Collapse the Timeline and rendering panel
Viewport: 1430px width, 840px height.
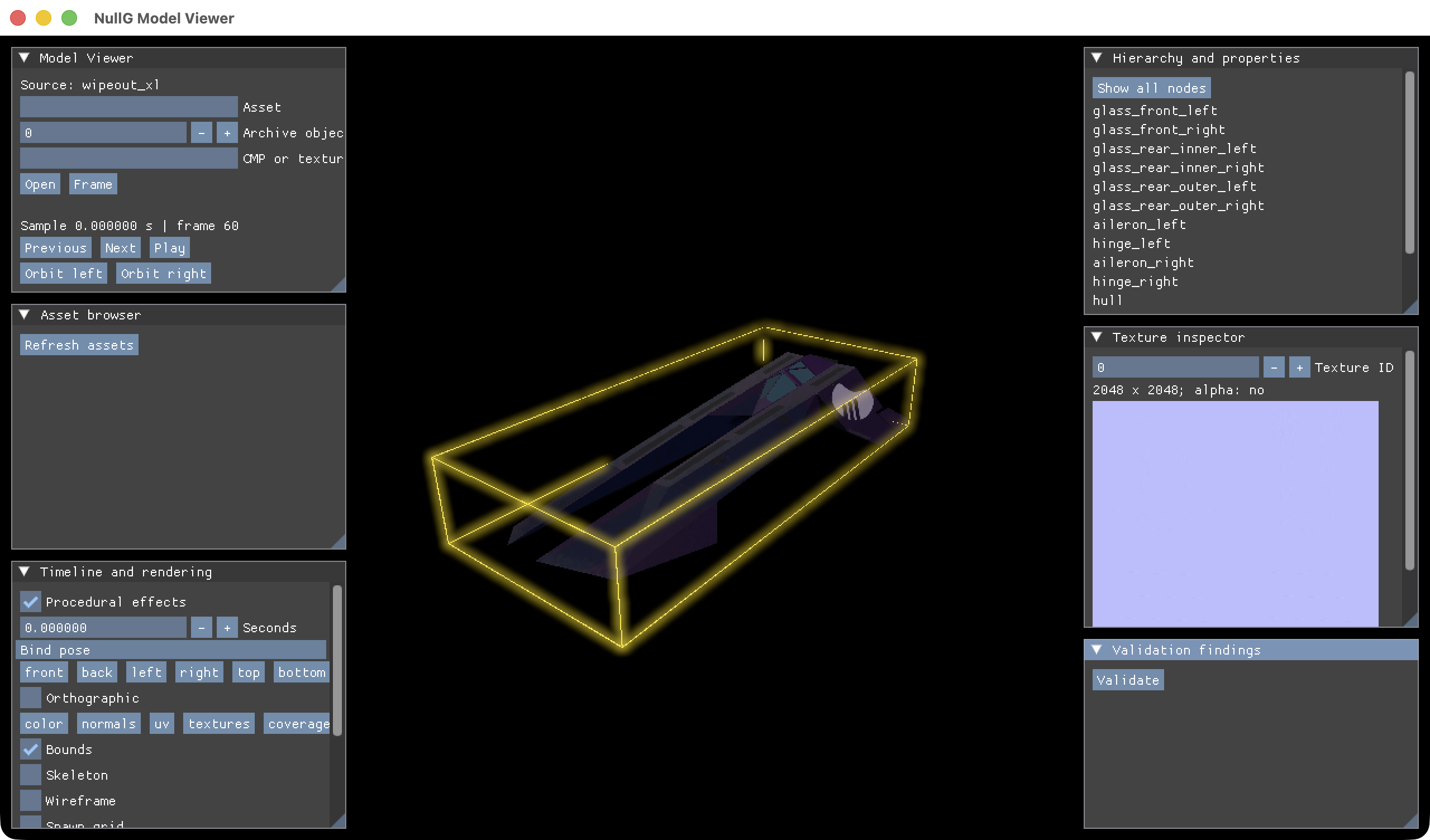click(x=25, y=571)
